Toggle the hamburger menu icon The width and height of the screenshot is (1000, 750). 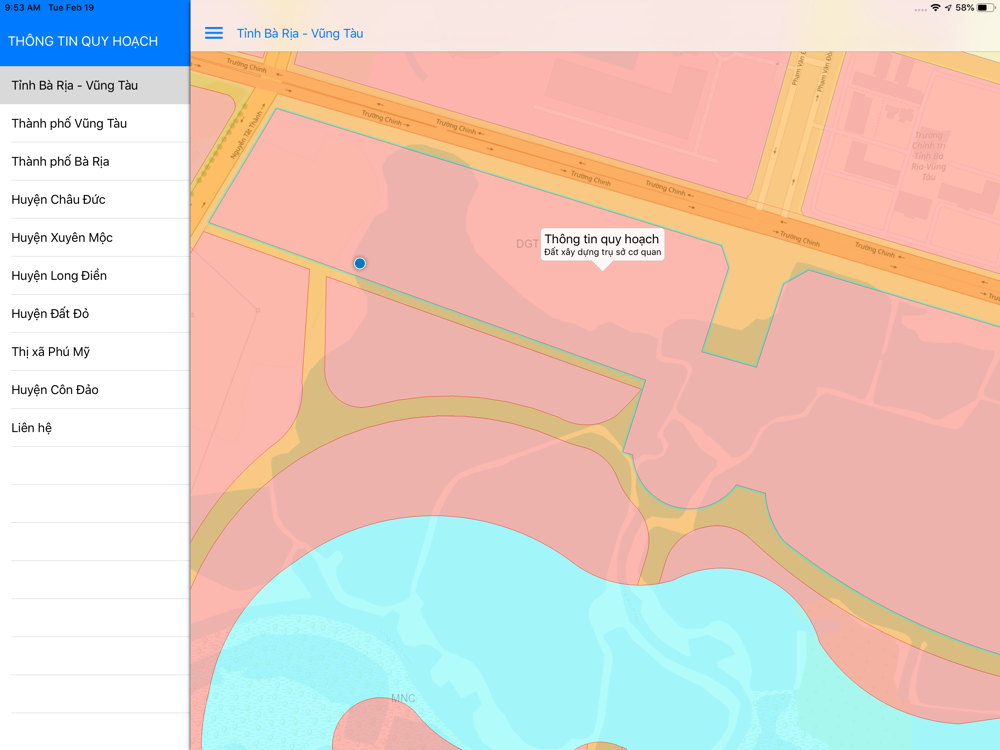[214, 33]
